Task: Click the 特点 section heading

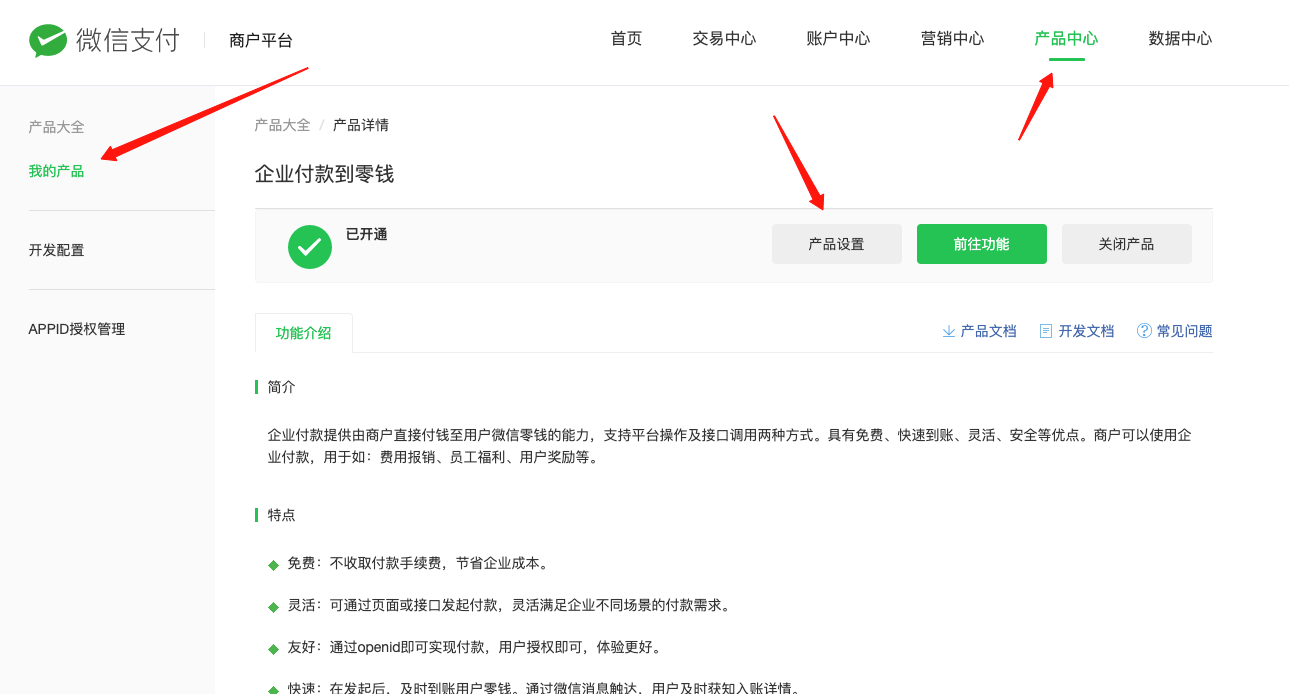Action: [x=281, y=515]
